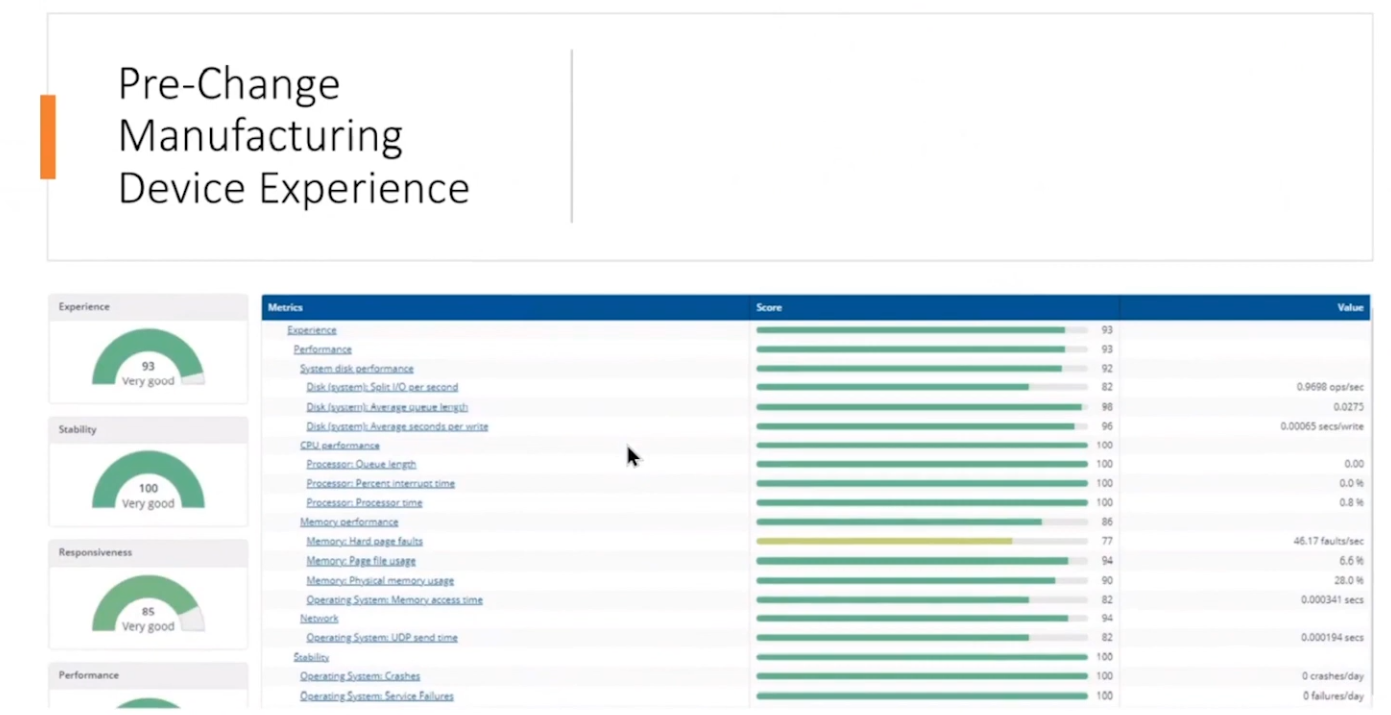Click the value 0.8 % for Processor time
The image size is (1391, 715).
tap(1352, 502)
